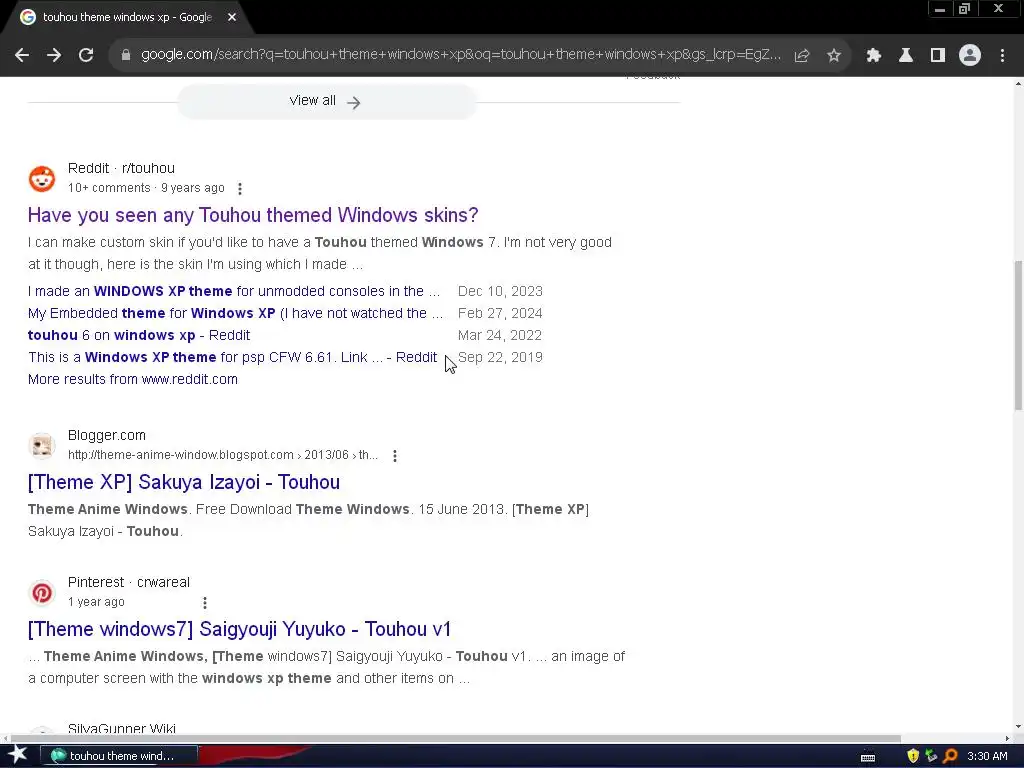Click the green network tray icon
This screenshot has height=768, width=1024.
tap(931, 756)
